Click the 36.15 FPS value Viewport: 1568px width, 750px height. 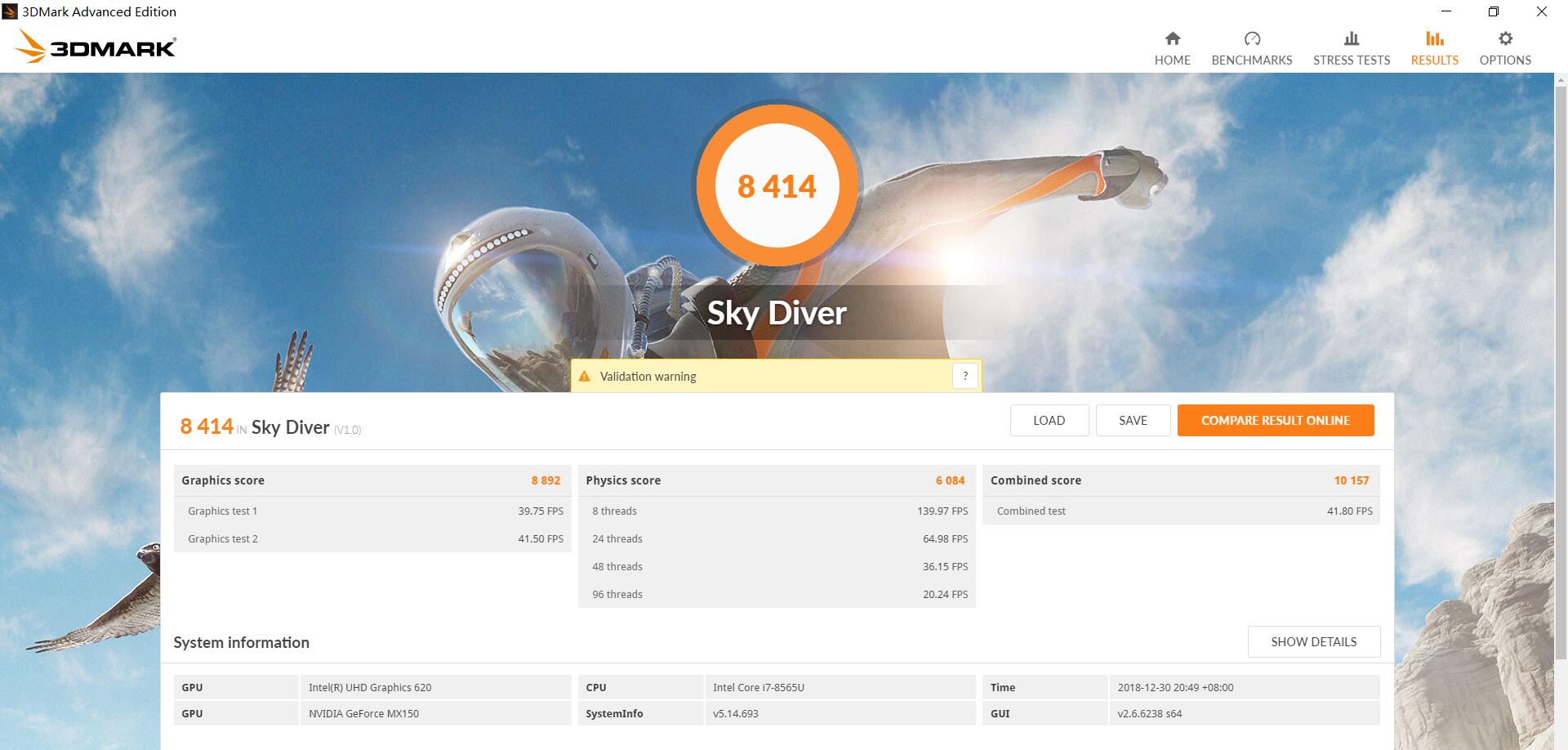[x=946, y=566]
